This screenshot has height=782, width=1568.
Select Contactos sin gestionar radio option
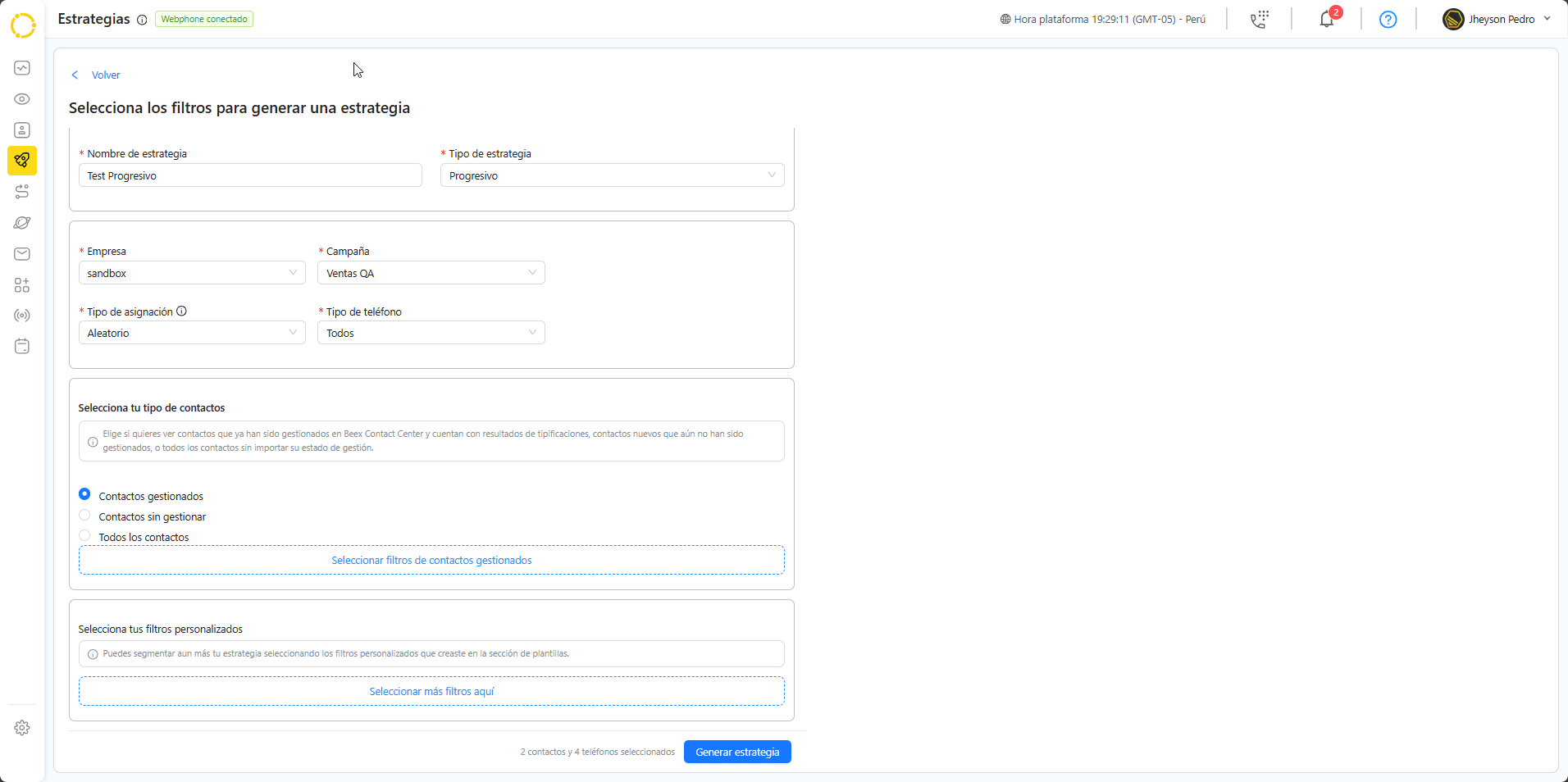[x=84, y=516]
